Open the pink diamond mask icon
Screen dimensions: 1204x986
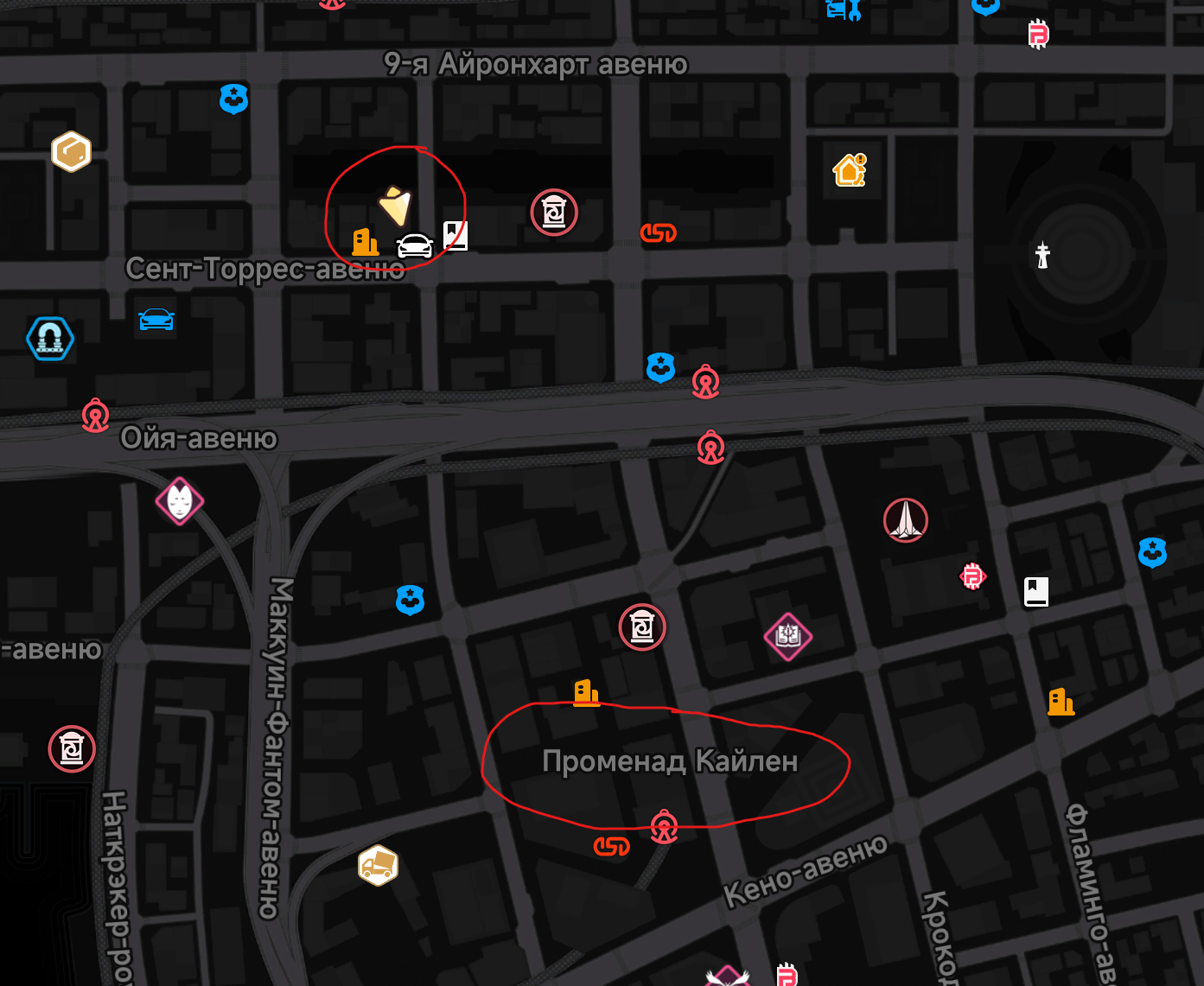pos(180,501)
